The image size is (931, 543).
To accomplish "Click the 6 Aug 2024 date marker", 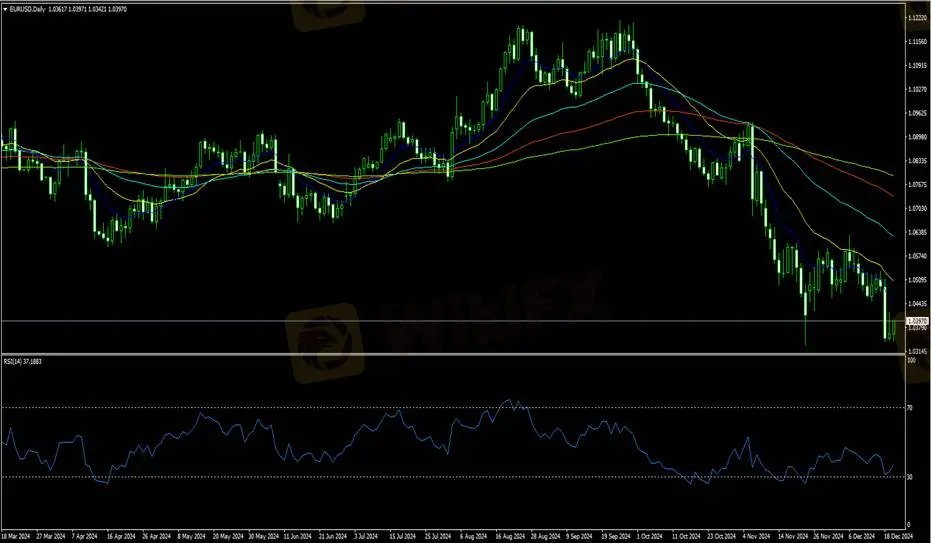I will pyautogui.click(x=473, y=535).
